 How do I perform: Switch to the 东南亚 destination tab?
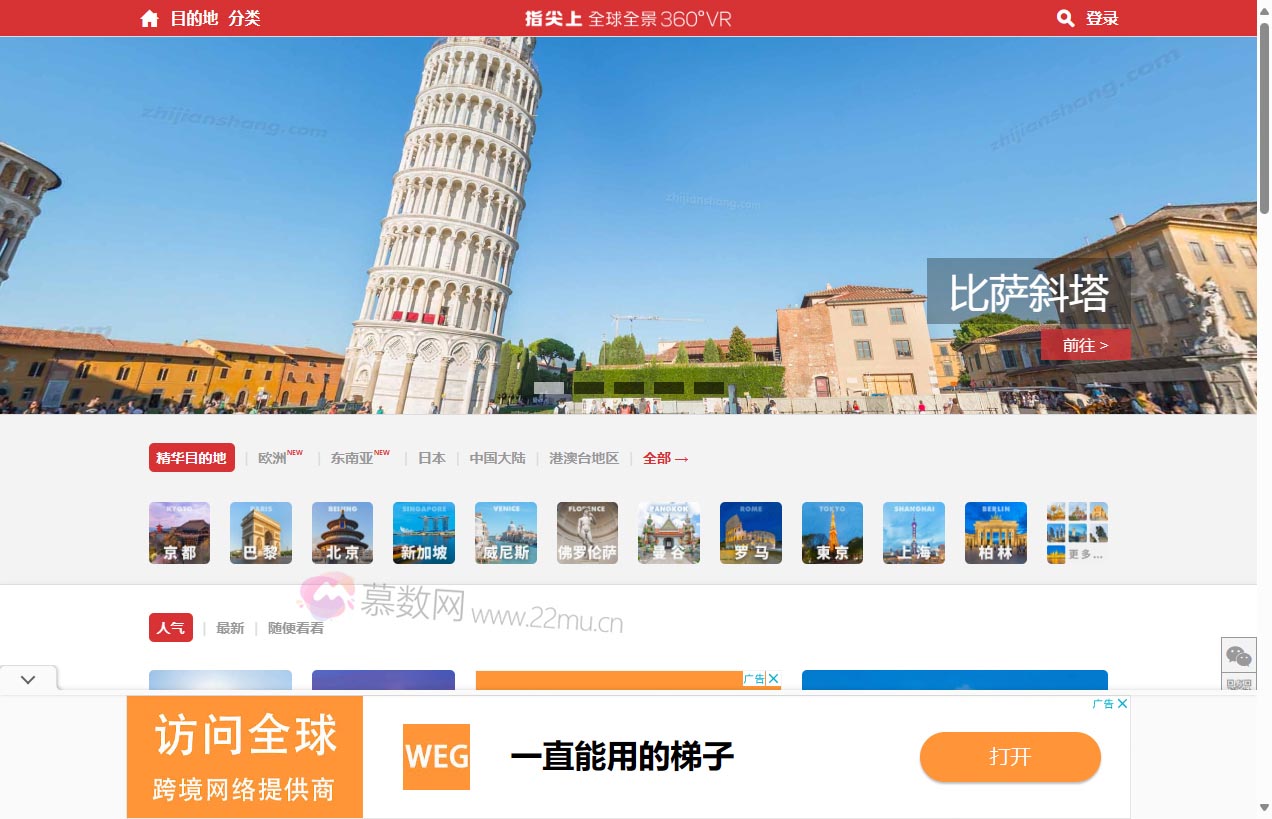pos(352,458)
